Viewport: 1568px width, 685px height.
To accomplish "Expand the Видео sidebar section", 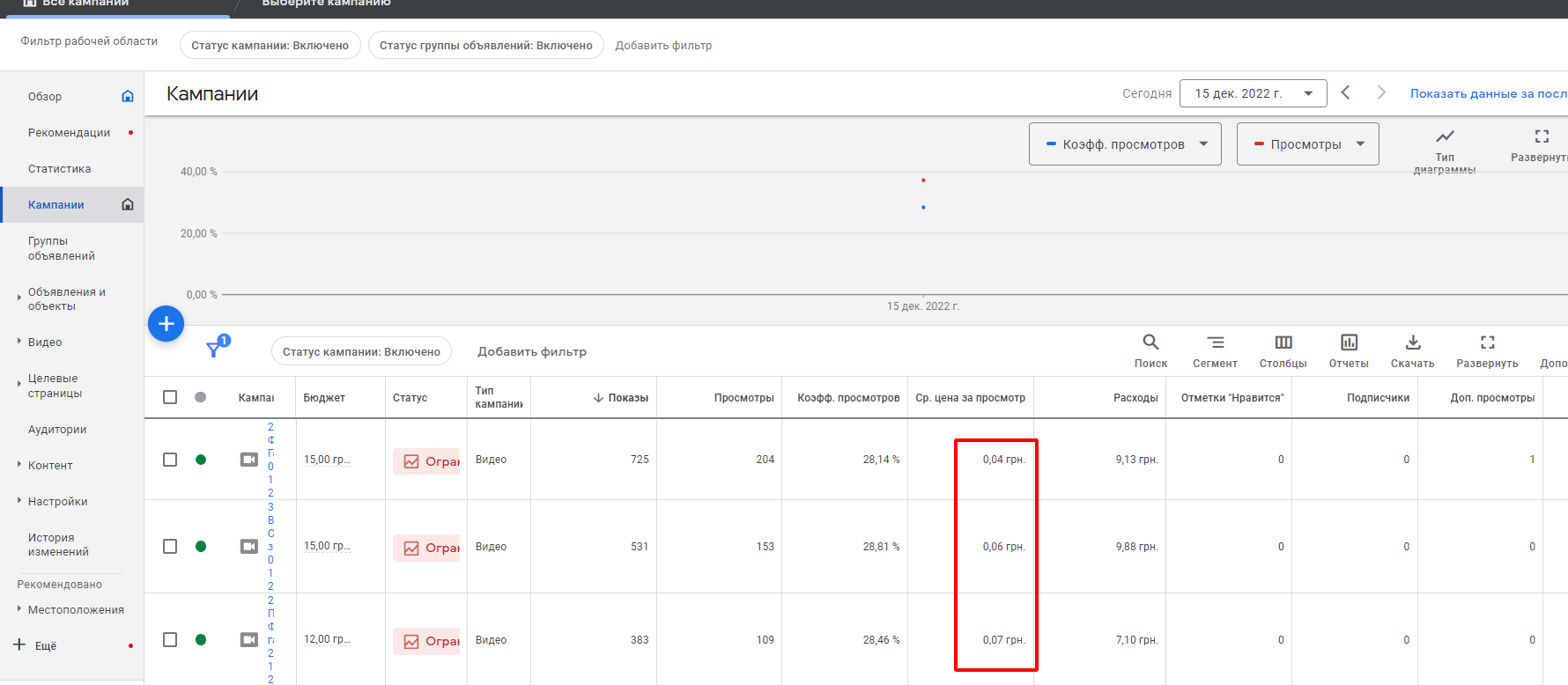I will [19, 341].
